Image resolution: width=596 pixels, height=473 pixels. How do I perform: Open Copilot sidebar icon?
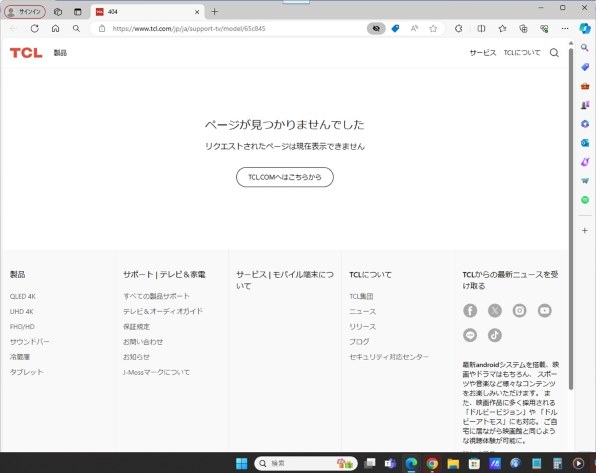point(585,29)
